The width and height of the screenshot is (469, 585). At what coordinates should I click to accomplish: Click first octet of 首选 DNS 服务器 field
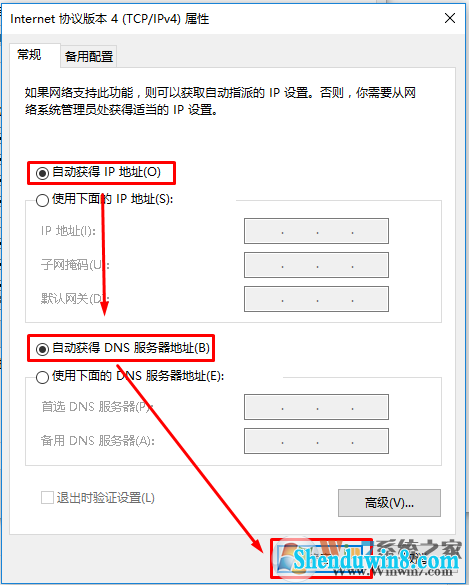point(263,407)
